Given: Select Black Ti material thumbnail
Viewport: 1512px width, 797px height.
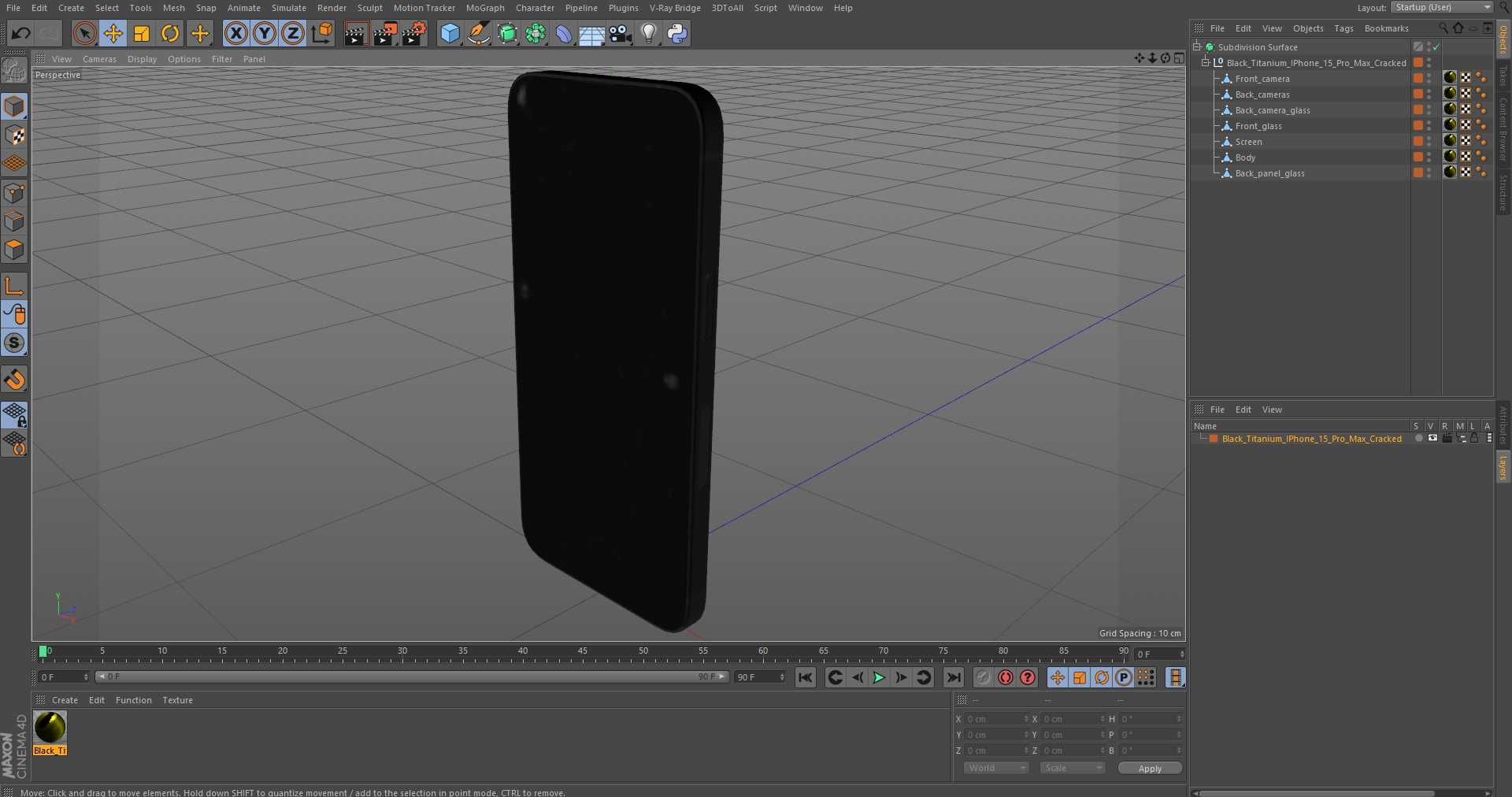Looking at the screenshot, I should click(50, 732).
